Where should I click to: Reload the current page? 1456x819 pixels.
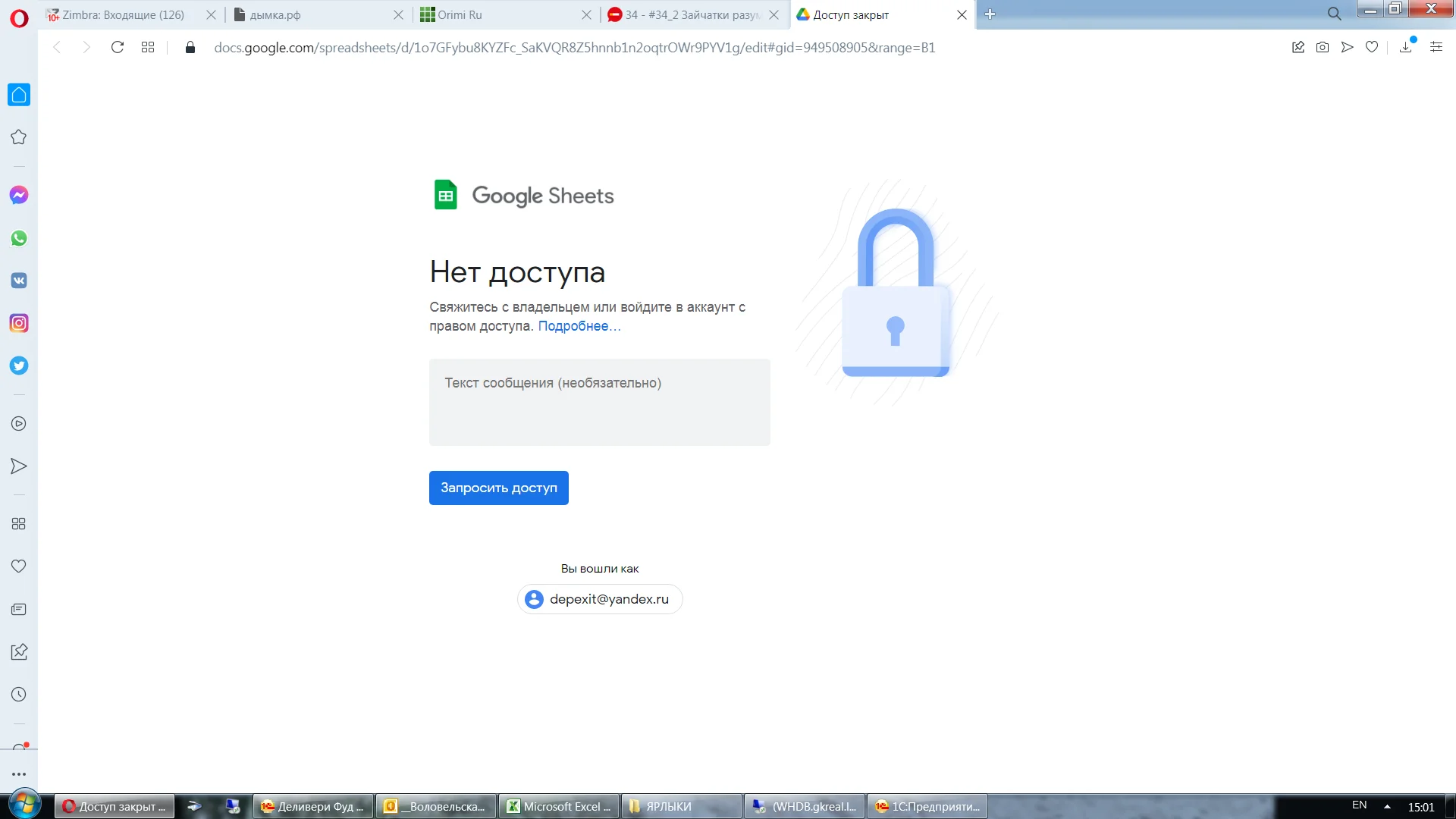pos(117,47)
